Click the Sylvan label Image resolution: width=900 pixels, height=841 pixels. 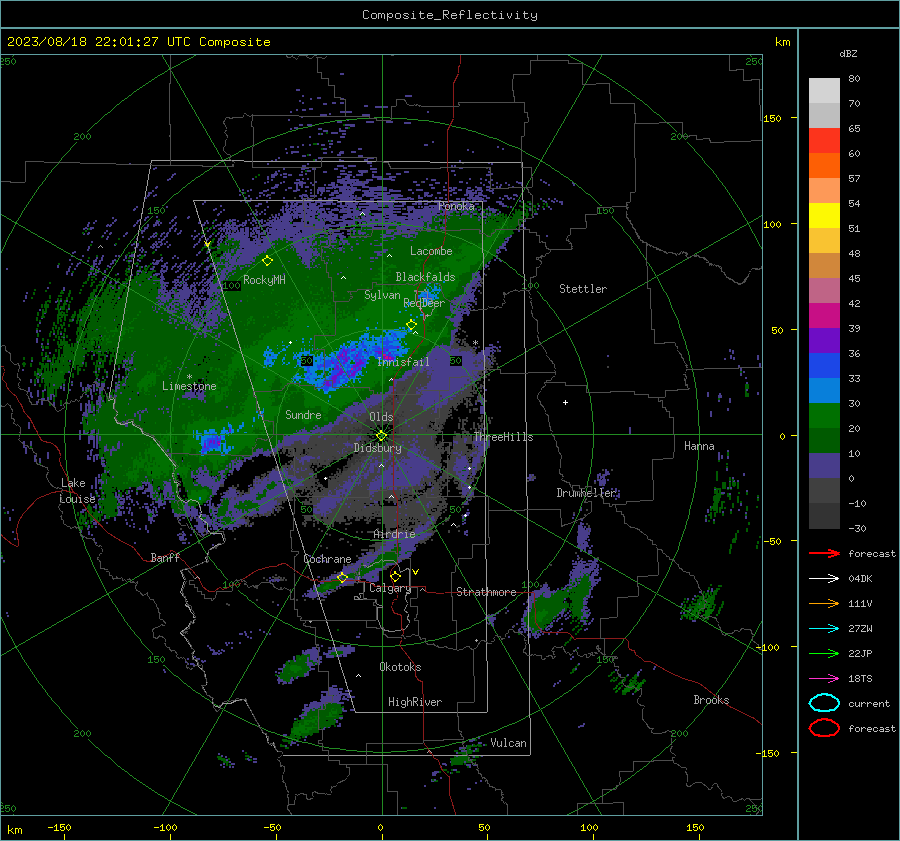pos(382,294)
